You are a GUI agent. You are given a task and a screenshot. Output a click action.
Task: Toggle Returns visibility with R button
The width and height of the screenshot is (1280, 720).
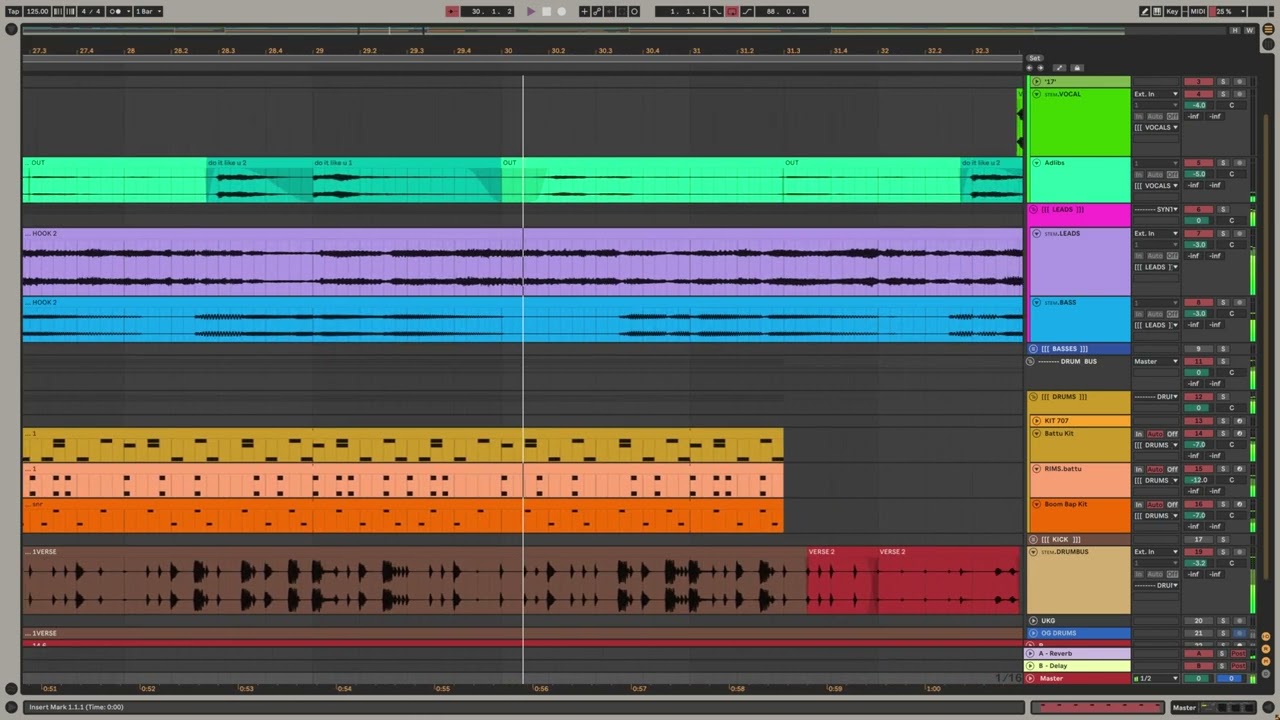tap(1266, 649)
